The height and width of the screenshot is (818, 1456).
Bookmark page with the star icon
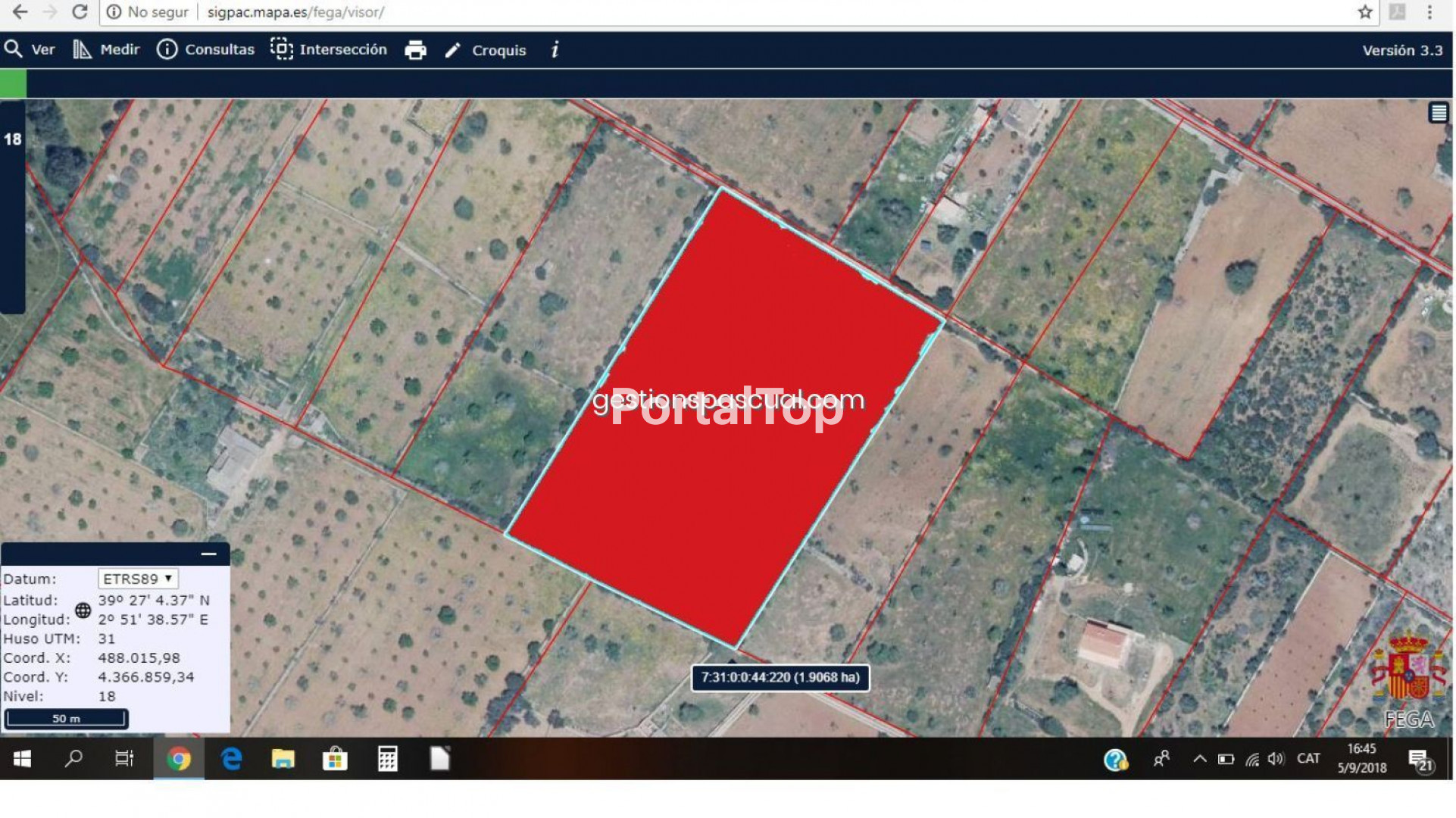[1364, 12]
